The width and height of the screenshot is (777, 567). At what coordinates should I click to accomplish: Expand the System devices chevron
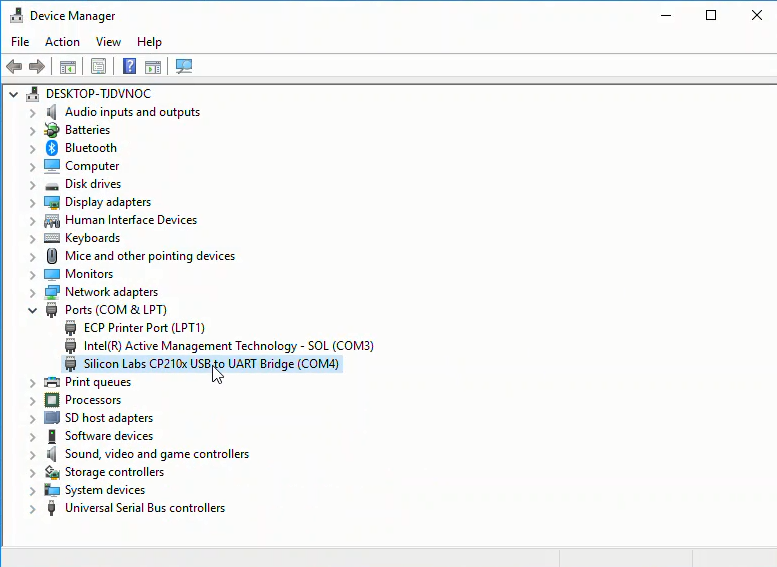[33, 491]
